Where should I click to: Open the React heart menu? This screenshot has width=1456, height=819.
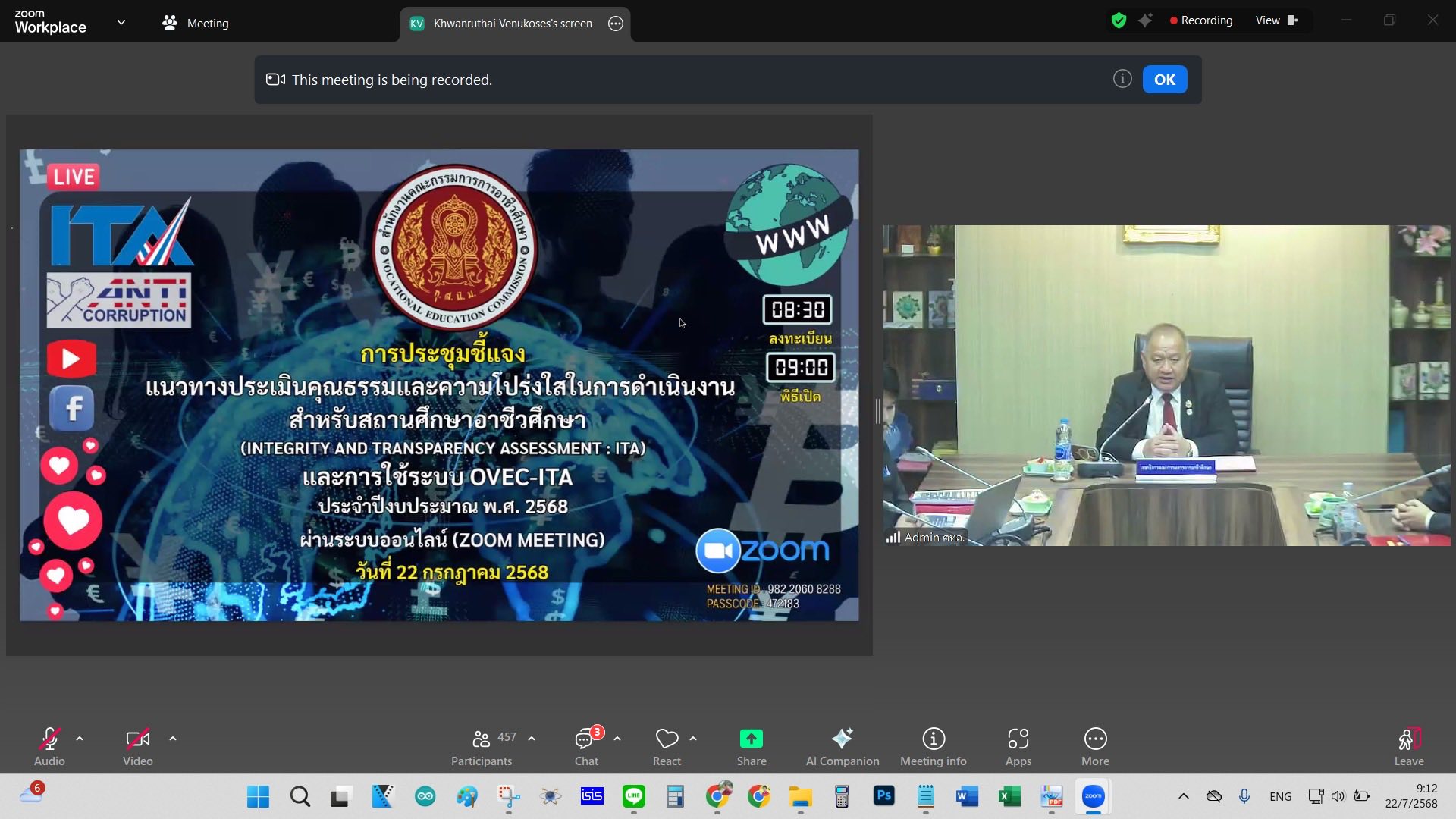pyautogui.click(x=667, y=739)
